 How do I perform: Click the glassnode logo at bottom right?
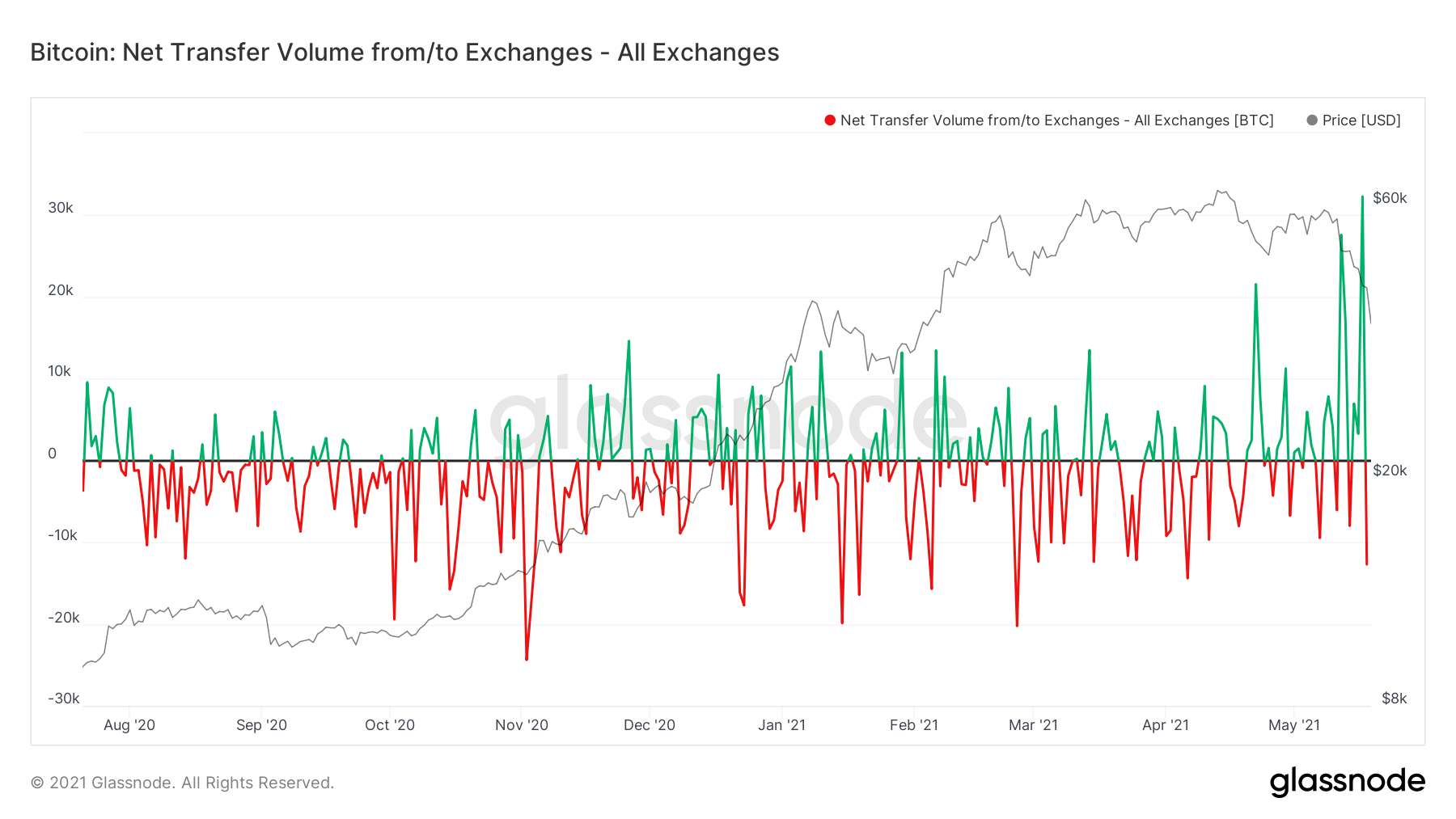(1347, 782)
